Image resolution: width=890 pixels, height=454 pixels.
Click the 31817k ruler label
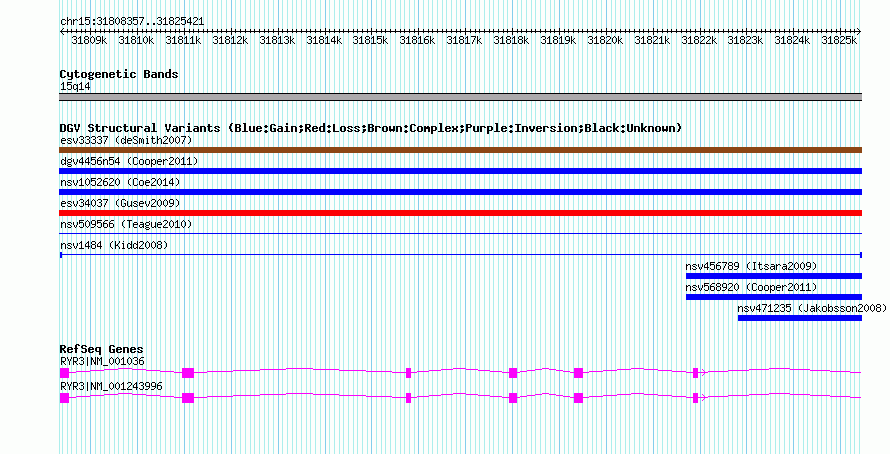465,40
